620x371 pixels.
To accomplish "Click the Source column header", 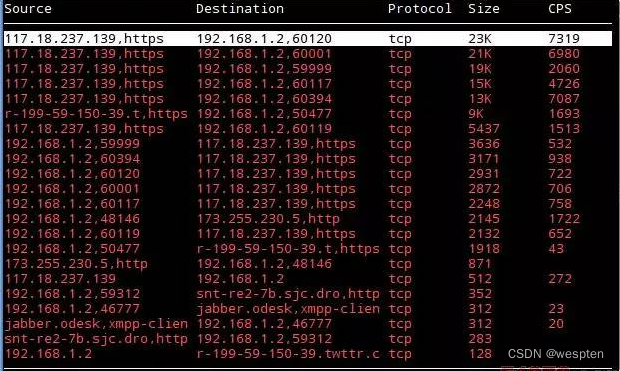I will point(28,9).
